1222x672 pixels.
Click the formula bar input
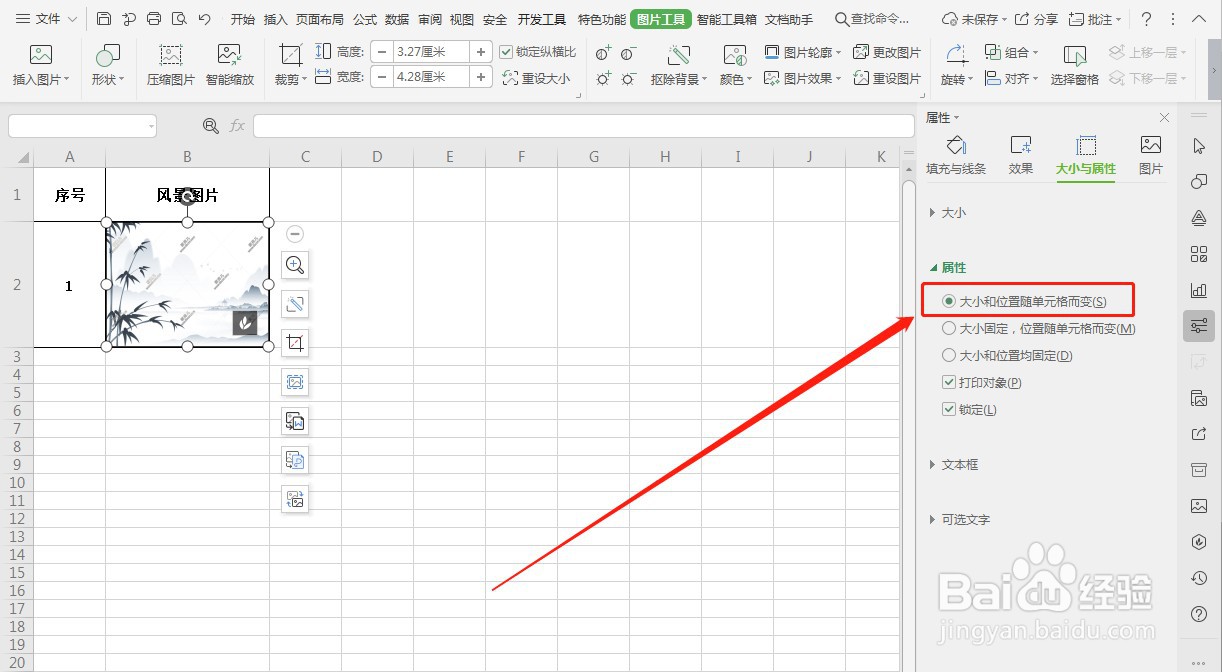pos(583,126)
